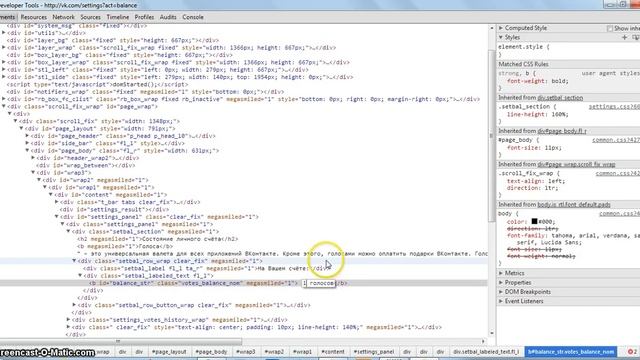Switch to the Network tab

click(x=63, y=17)
